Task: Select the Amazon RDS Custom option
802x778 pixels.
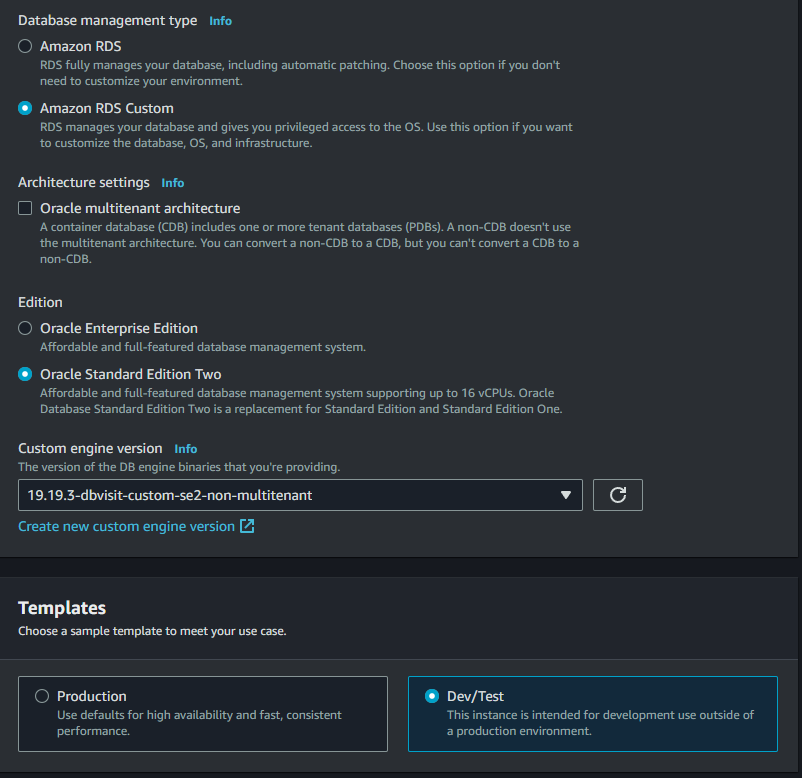Action: [25, 108]
